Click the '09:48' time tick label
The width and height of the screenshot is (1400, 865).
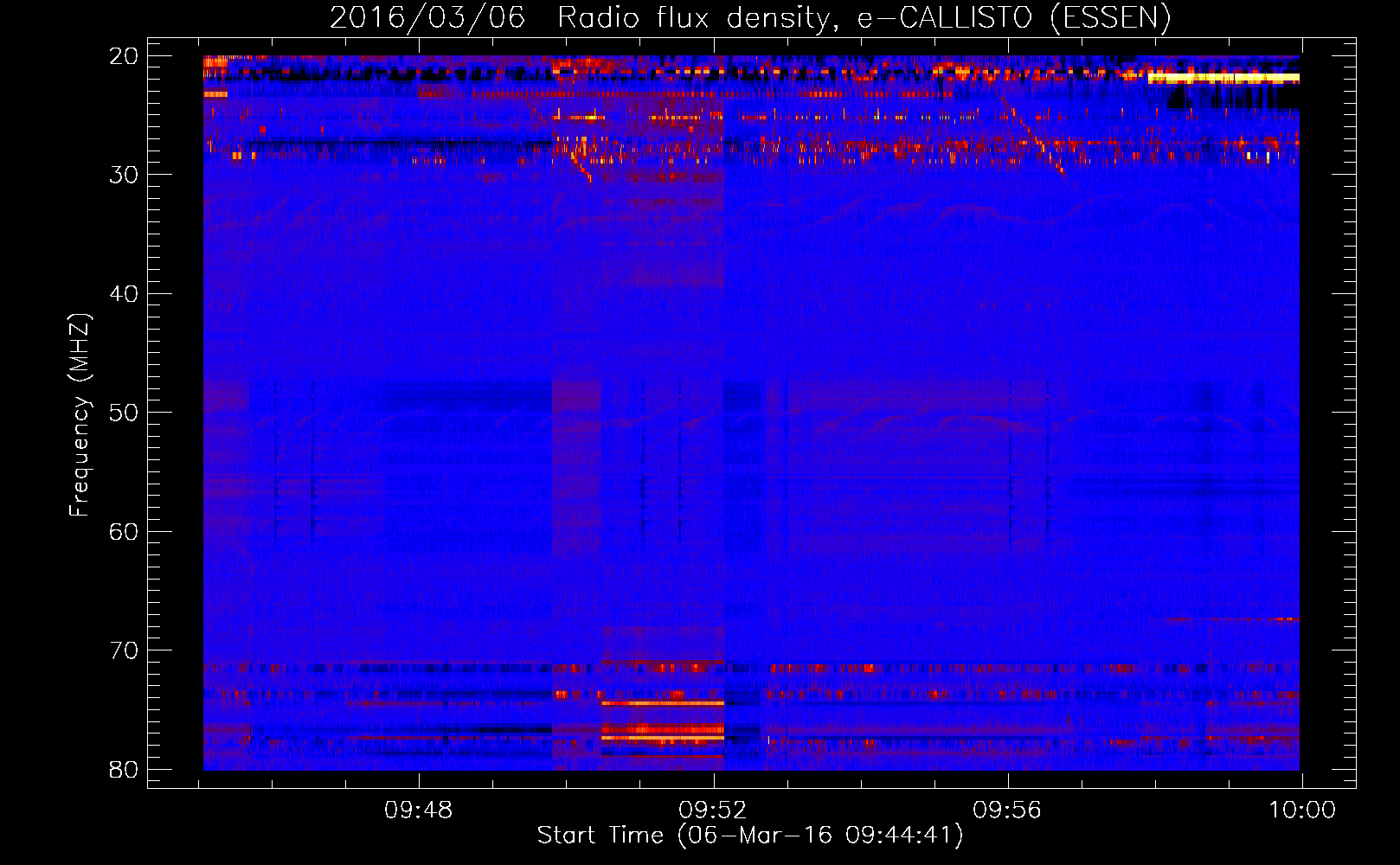(419, 811)
